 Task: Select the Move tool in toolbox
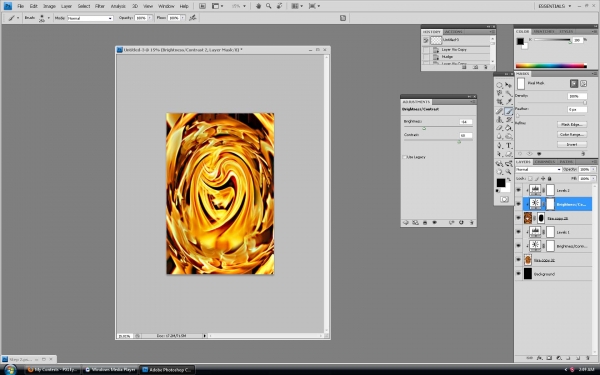pos(508,85)
